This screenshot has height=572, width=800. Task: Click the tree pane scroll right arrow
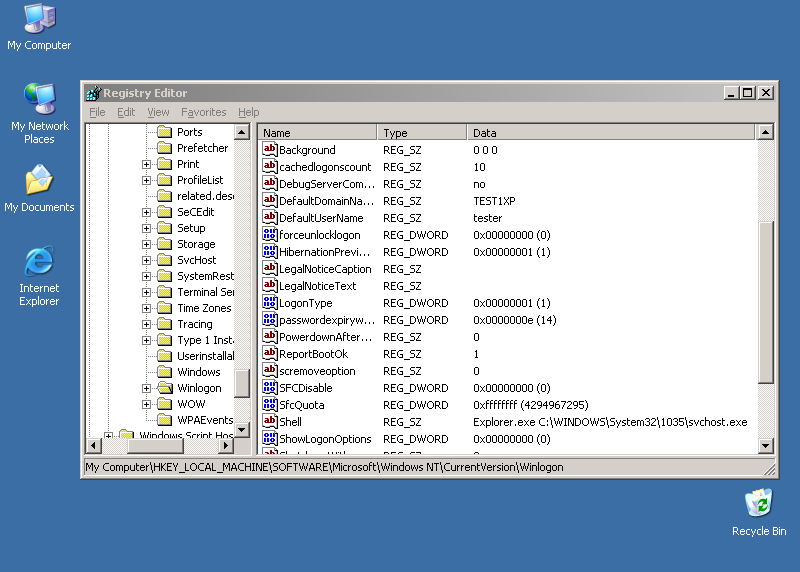(226, 445)
